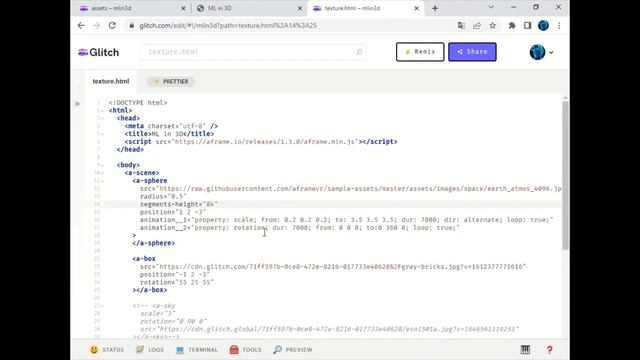Viewport: 640px width, 360px height.
Task: Click the aframe.min.js script line
Action: pos(261,142)
